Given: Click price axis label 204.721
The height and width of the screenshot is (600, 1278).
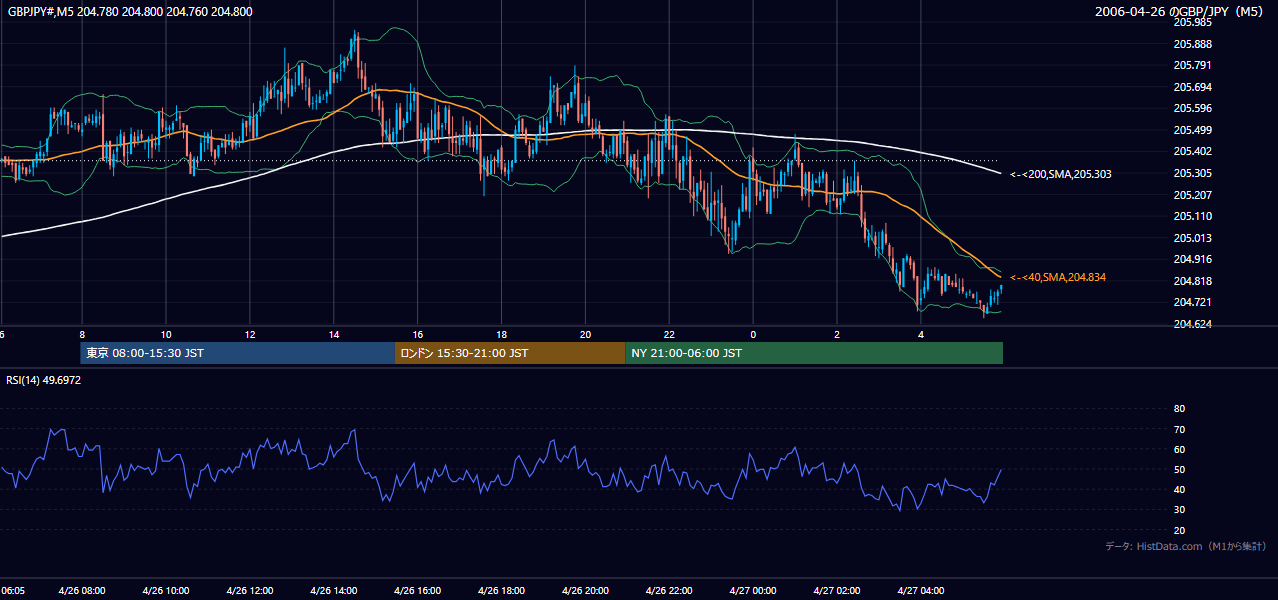Looking at the screenshot, I should 1192,302.
